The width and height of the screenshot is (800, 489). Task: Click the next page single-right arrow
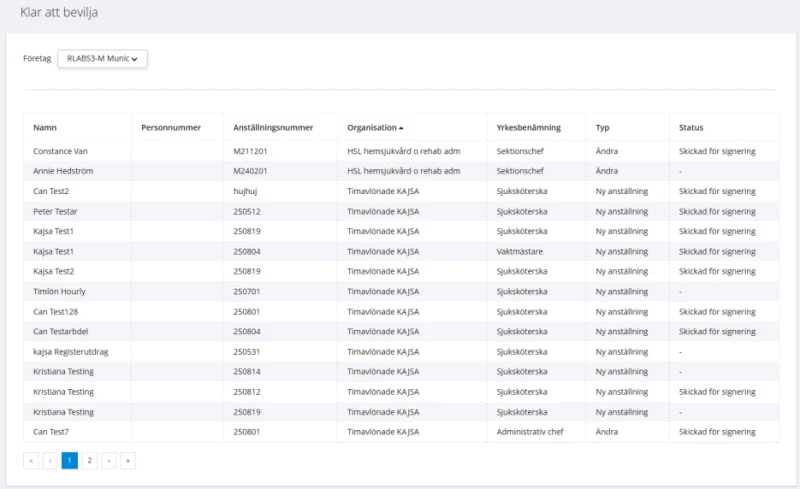[x=108, y=460]
